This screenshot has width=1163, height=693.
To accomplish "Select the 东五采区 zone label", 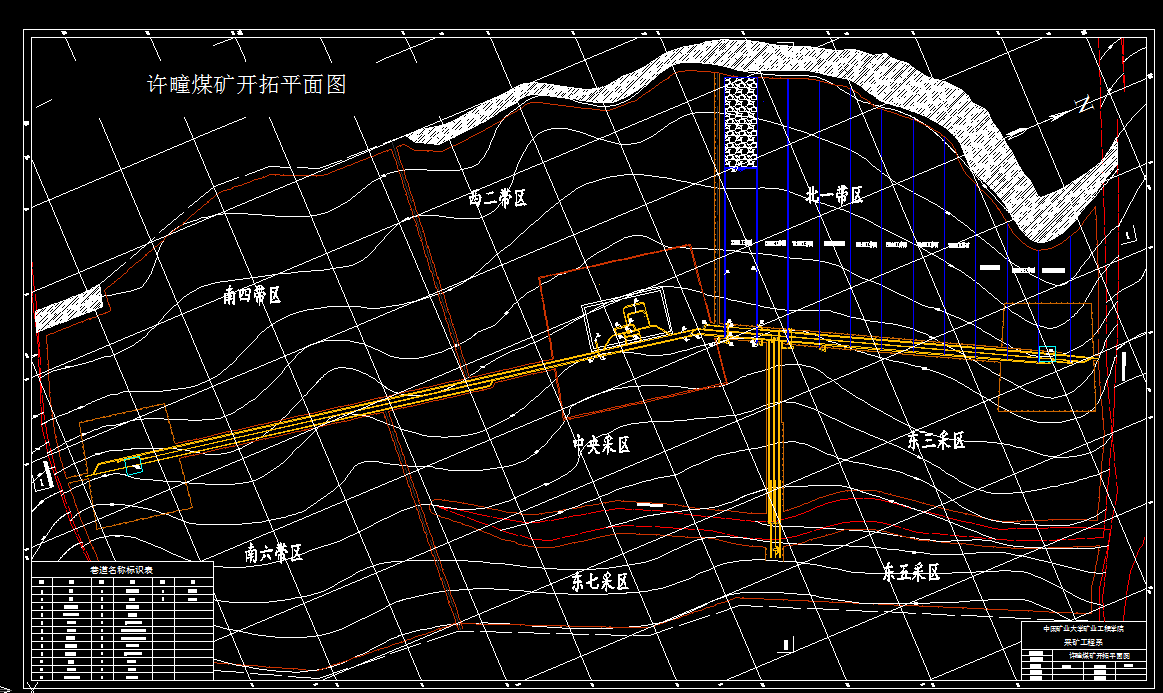I will click(911, 571).
